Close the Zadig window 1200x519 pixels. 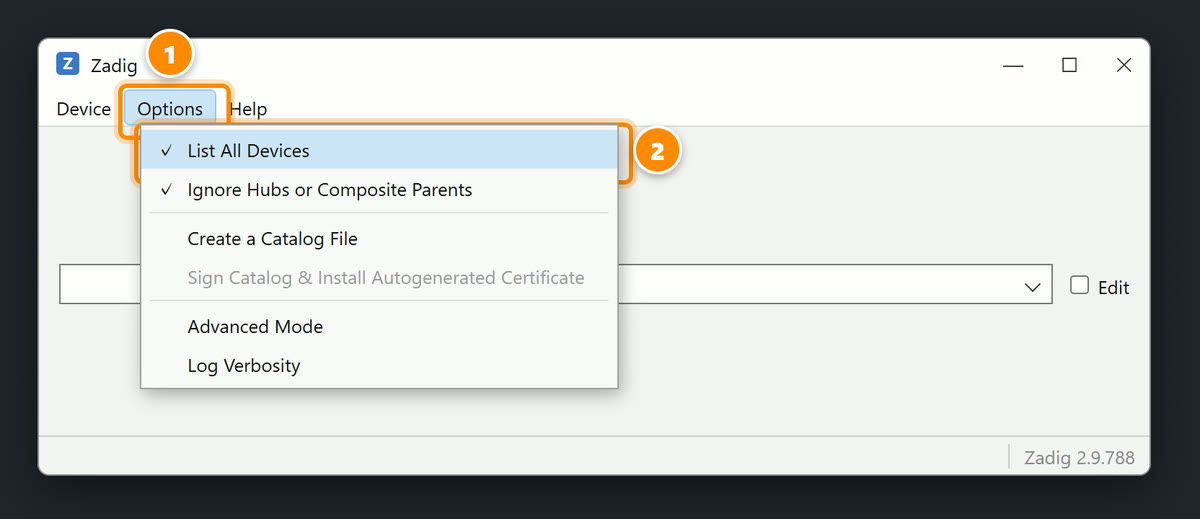click(1124, 65)
